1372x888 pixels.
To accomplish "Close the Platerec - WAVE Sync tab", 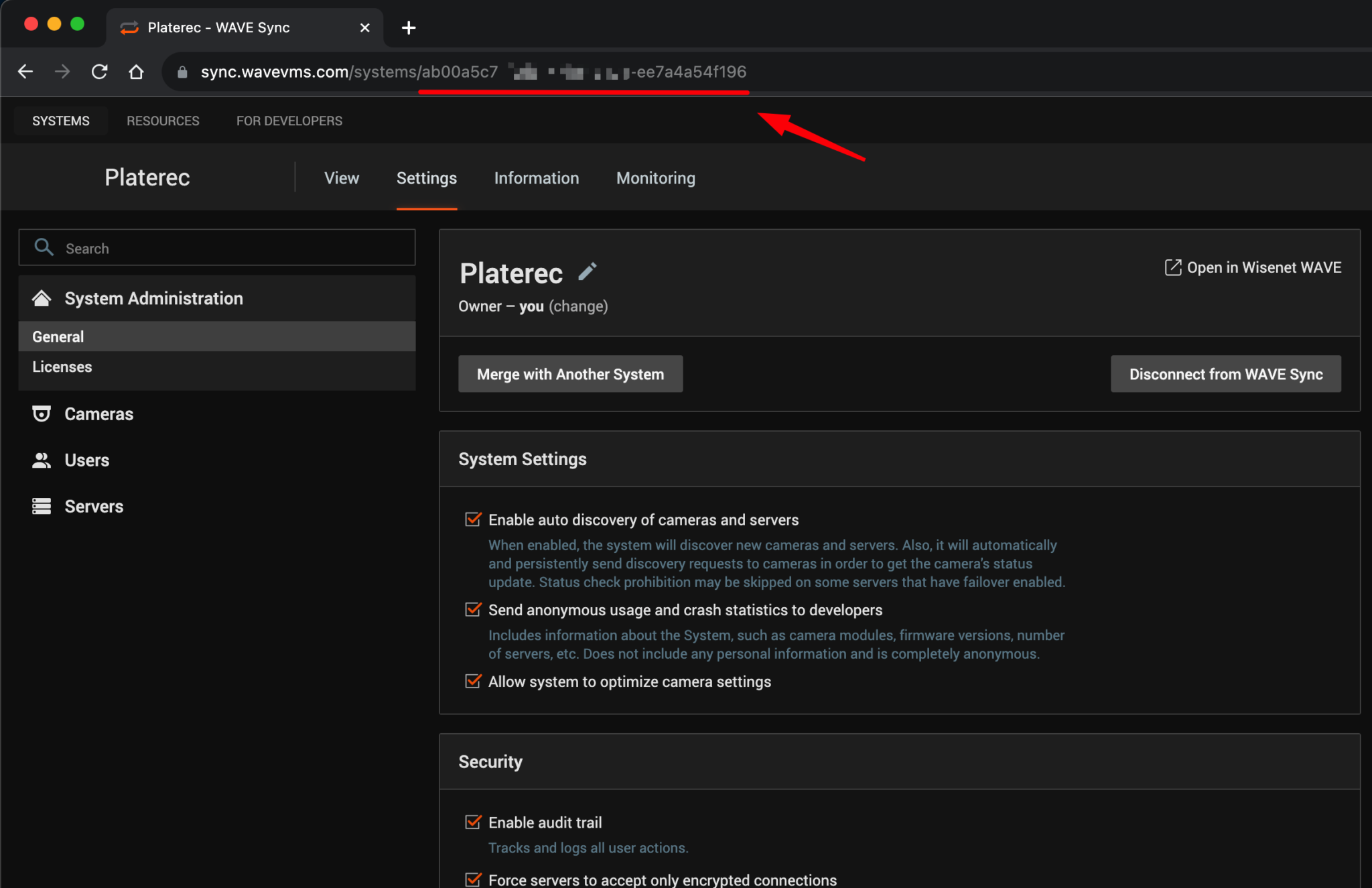I will pyautogui.click(x=364, y=27).
